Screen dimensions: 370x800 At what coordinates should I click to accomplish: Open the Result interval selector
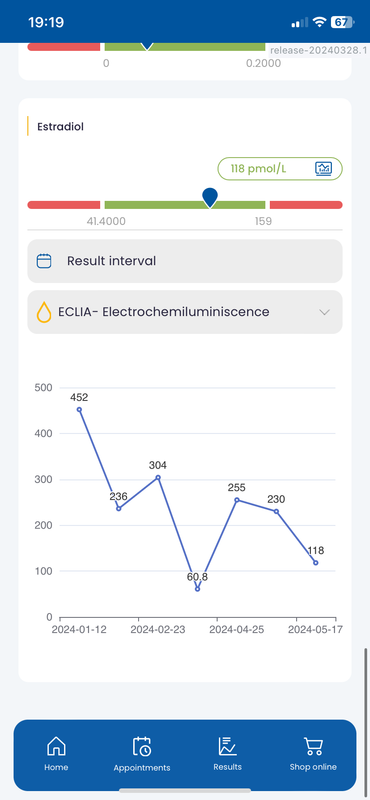185,261
